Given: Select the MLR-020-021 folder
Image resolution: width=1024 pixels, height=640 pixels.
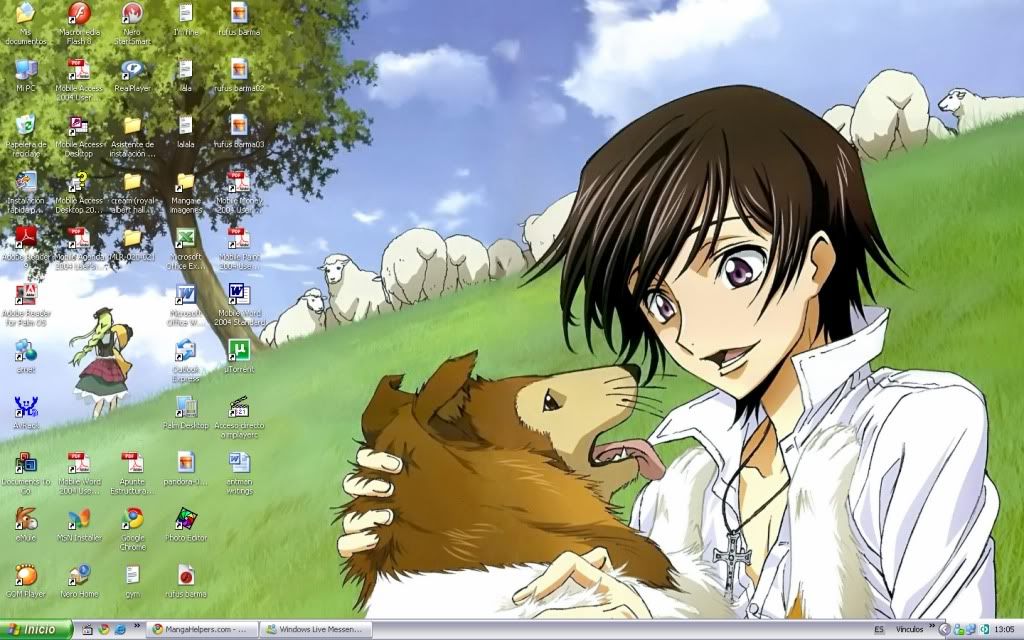Looking at the screenshot, I should tap(133, 244).
